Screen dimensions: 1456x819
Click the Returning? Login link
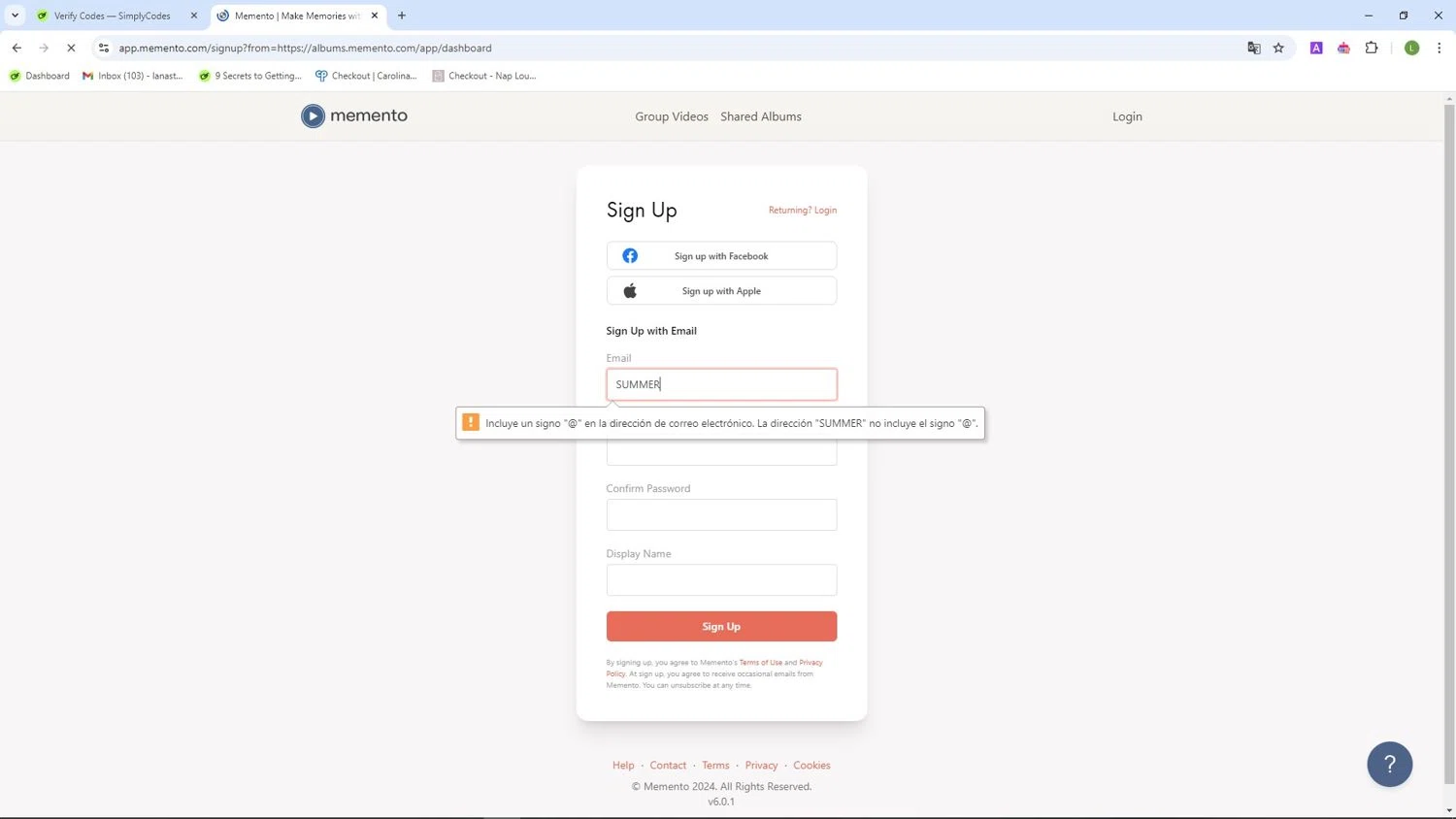[803, 210]
